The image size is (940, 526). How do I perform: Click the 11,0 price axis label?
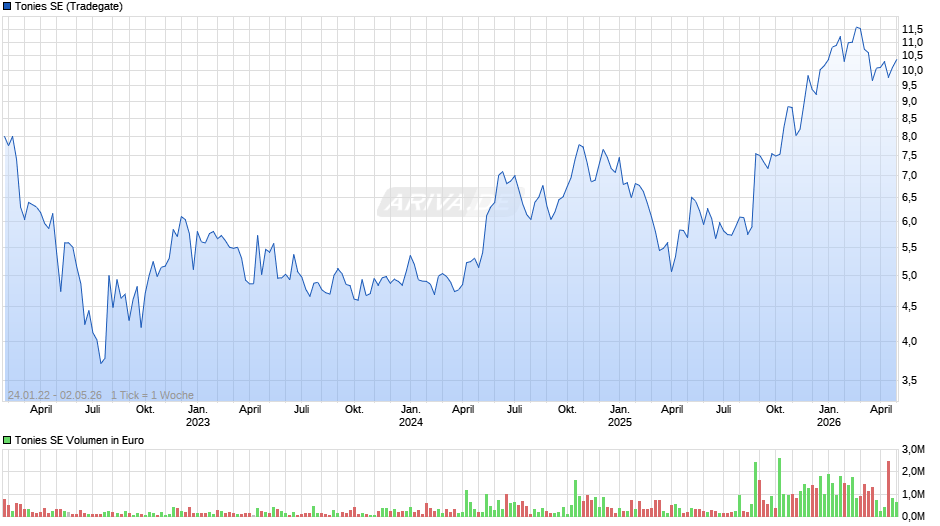click(912, 43)
